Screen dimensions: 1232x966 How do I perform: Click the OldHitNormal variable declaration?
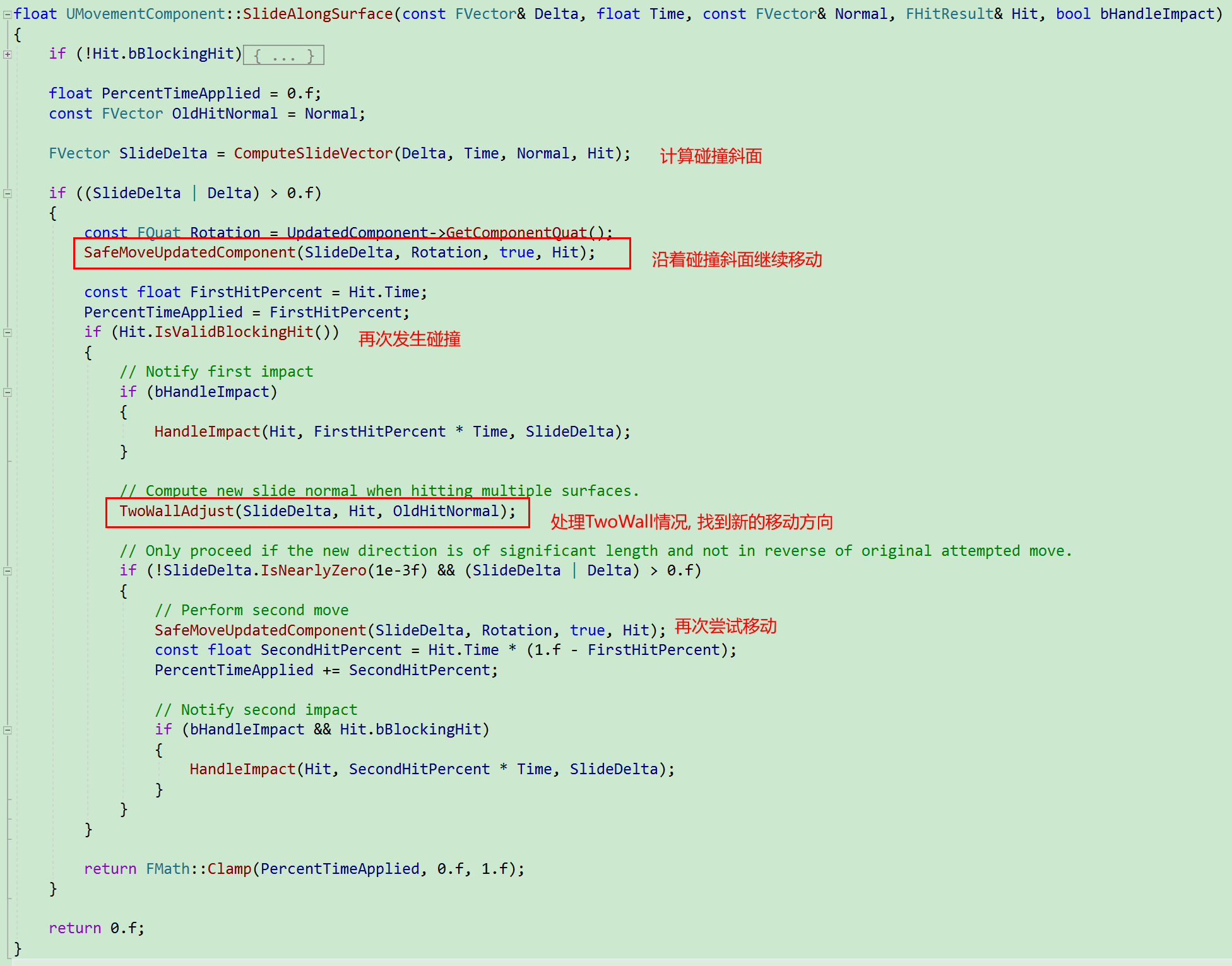tap(224, 114)
